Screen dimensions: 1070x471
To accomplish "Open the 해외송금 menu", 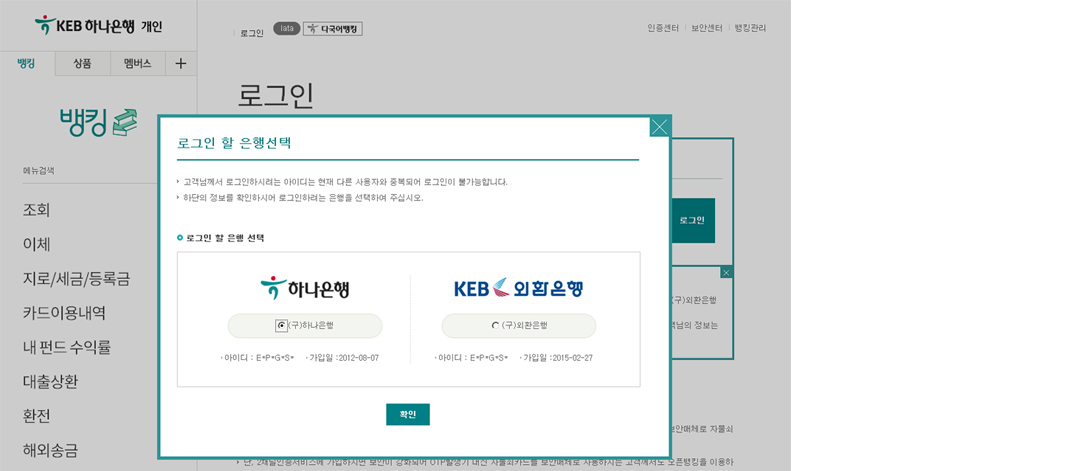I will click(x=50, y=451).
